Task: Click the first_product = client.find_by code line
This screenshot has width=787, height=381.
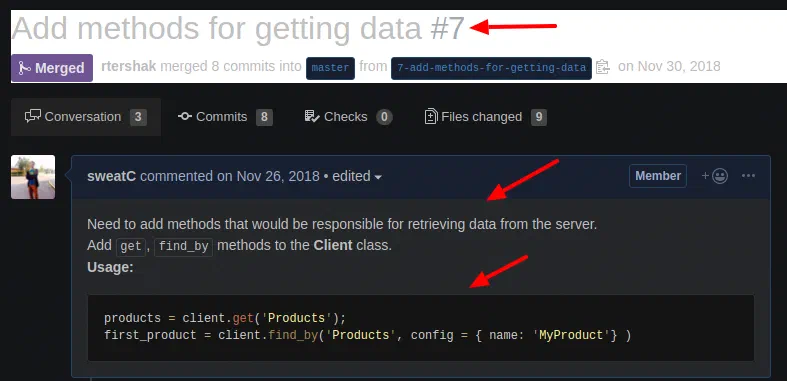Action: pyautogui.click(x=367, y=335)
